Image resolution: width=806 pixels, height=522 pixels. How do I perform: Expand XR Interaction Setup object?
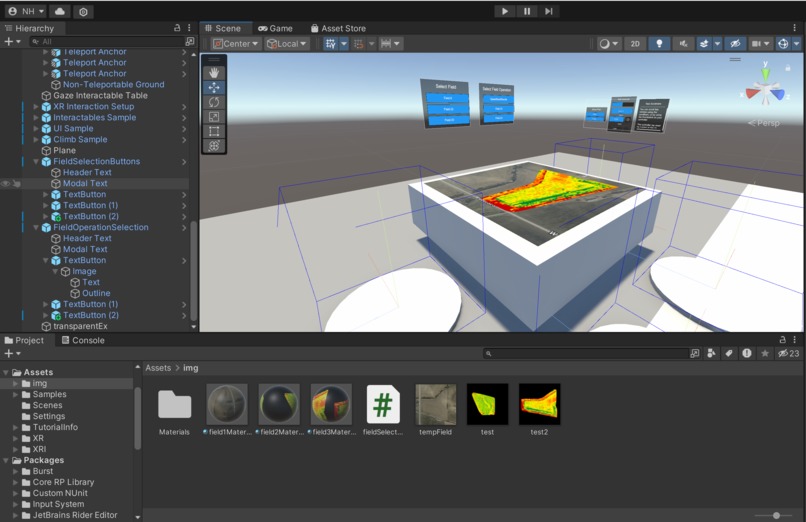[36, 106]
